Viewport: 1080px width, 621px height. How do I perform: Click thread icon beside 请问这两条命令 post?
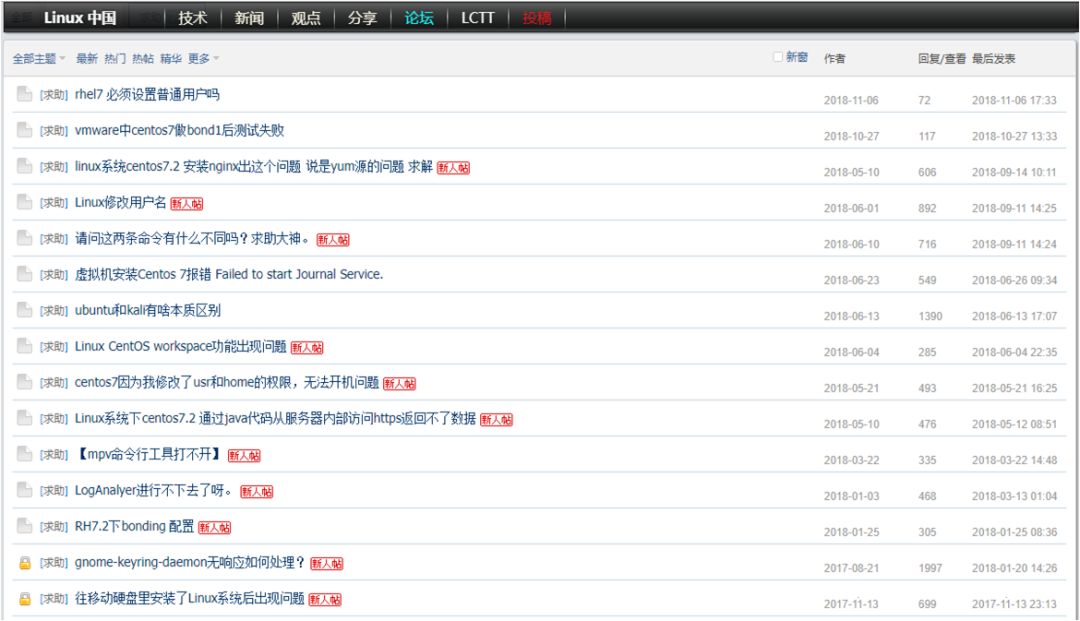pos(24,238)
